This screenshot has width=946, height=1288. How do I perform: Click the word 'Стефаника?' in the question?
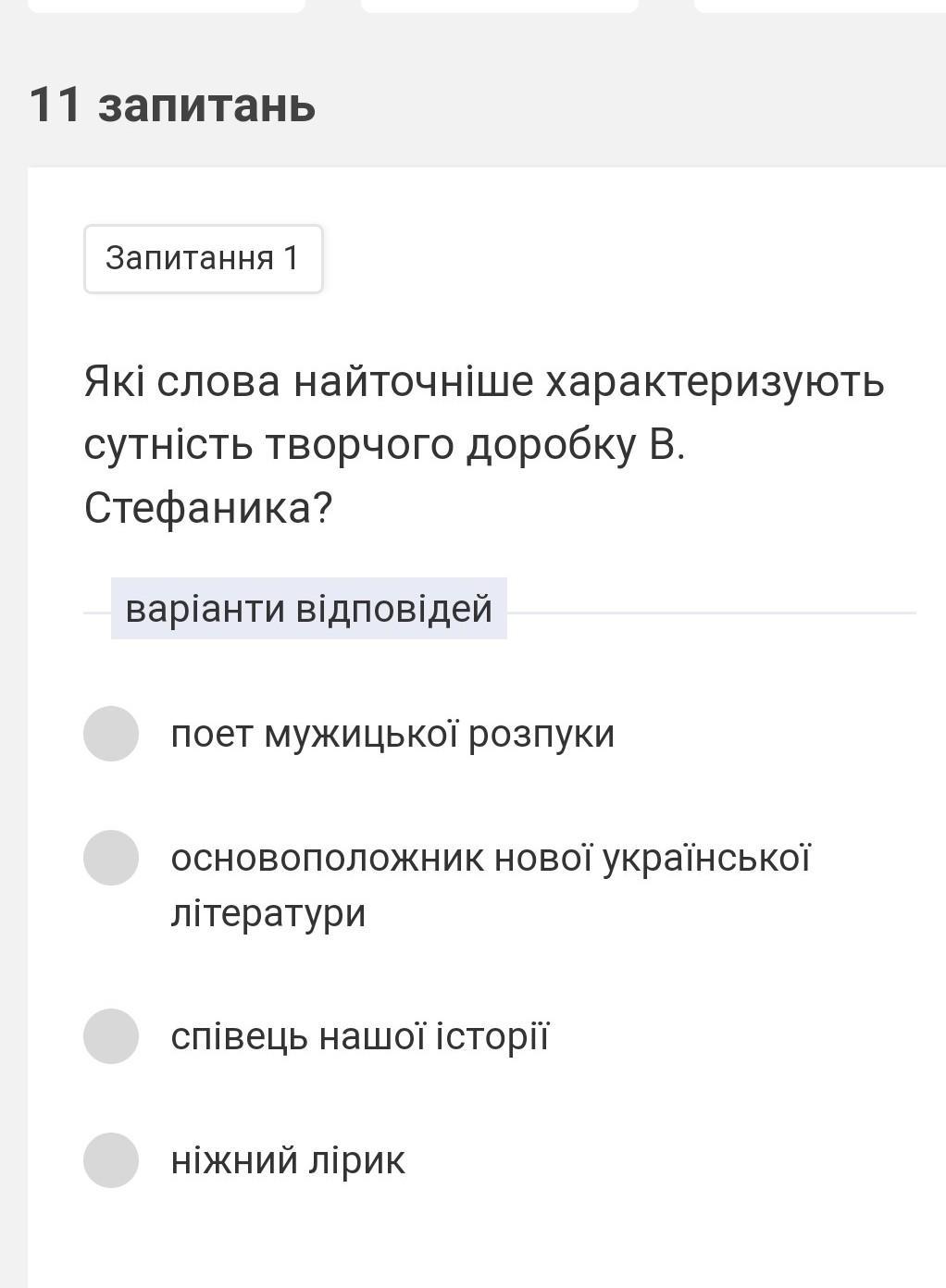[x=207, y=508]
